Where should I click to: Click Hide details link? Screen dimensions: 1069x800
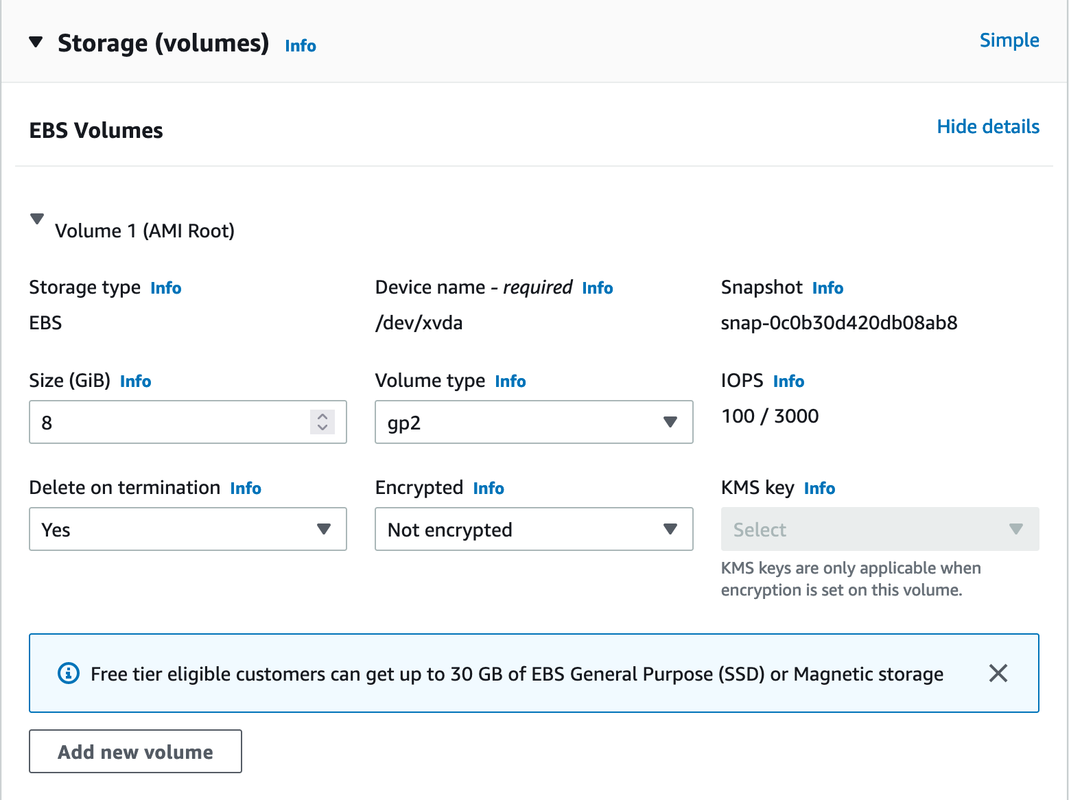pos(987,127)
